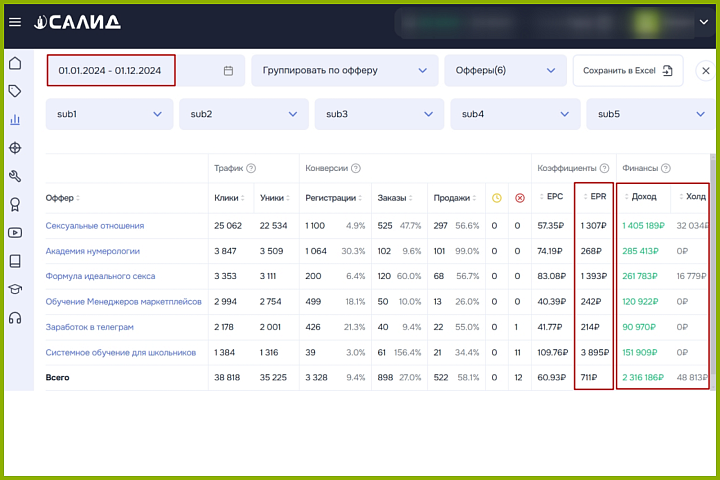Open the sub1 filter dropdown

(108, 114)
